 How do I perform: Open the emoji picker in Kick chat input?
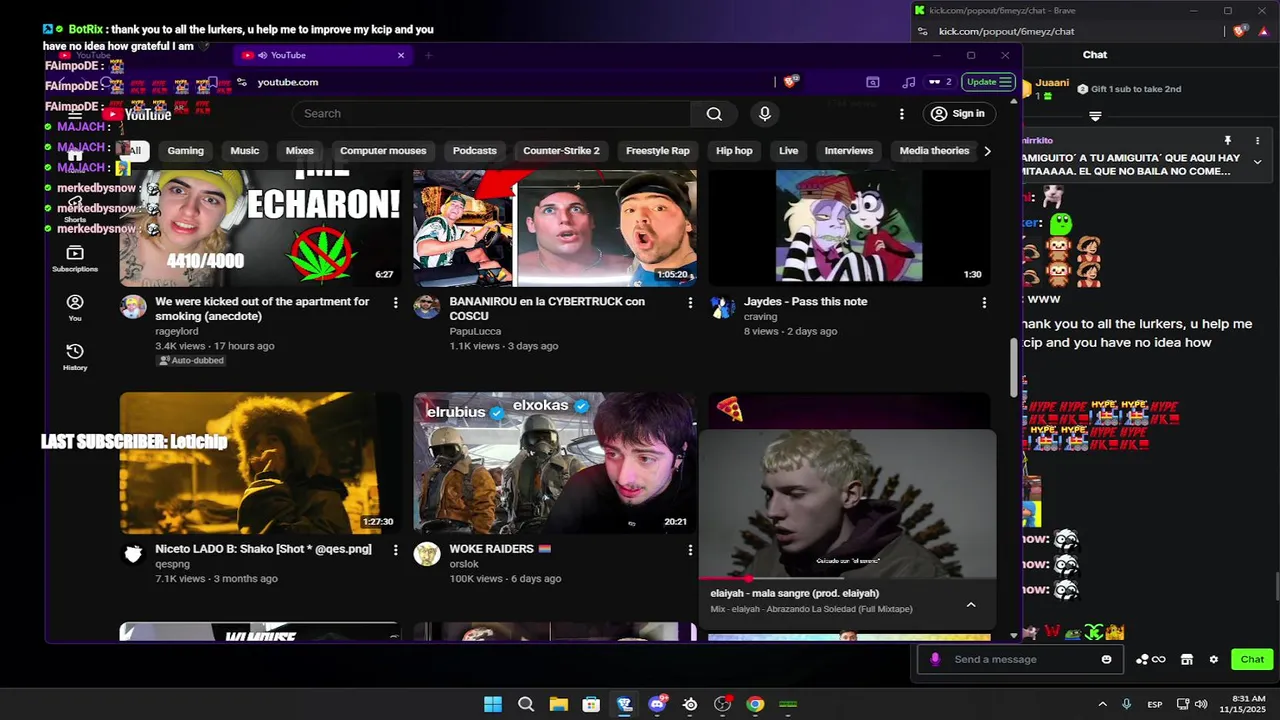click(1106, 659)
